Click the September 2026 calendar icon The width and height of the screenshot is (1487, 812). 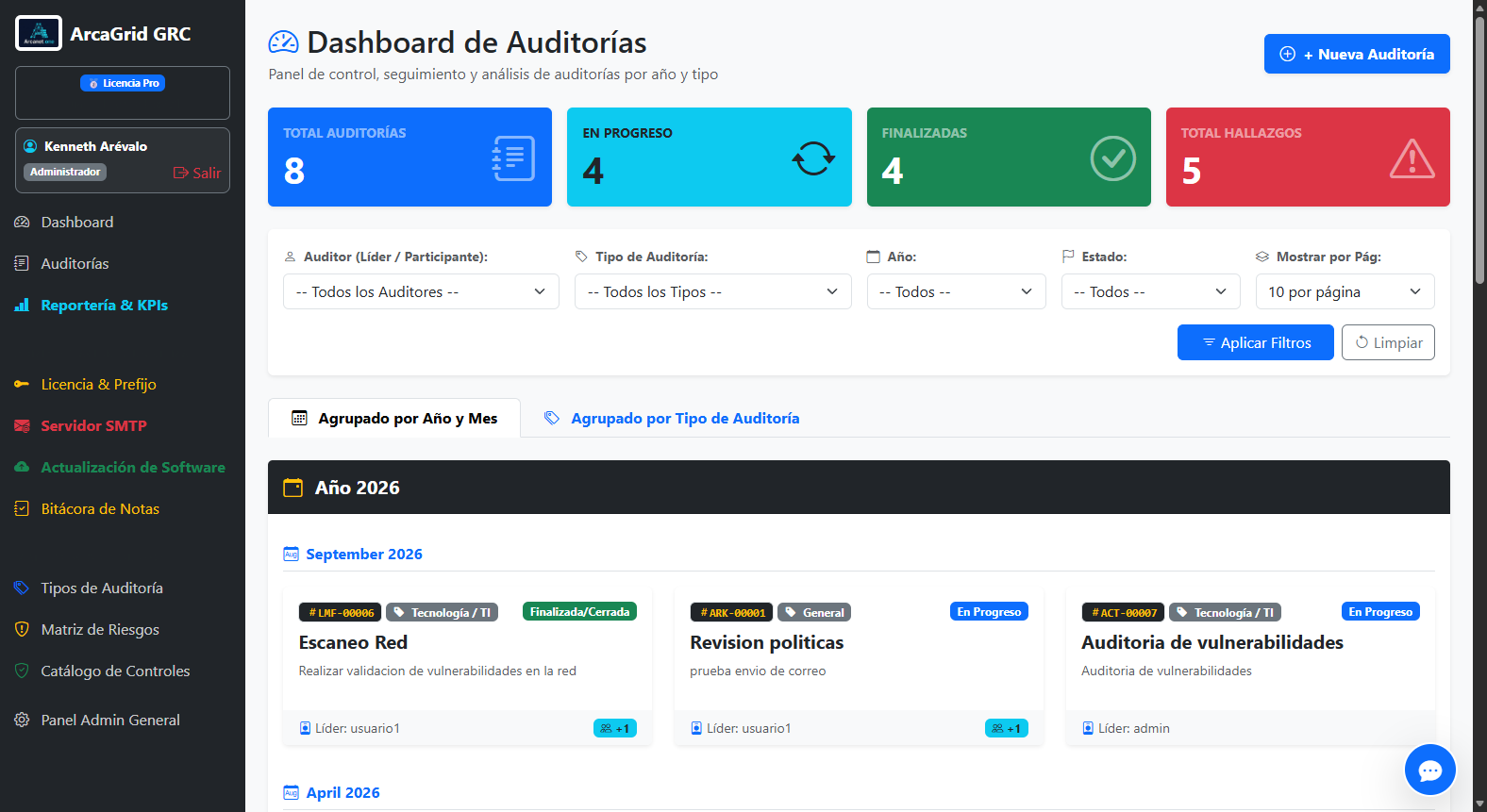click(x=292, y=555)
